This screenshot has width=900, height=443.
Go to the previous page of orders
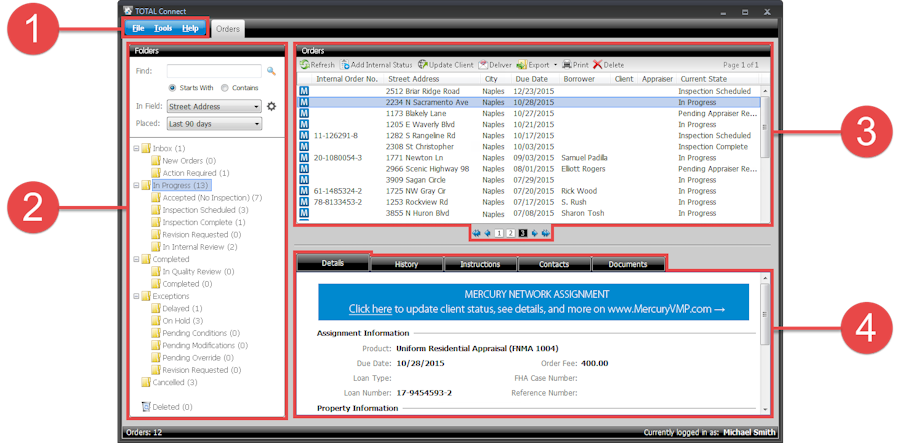click(487, 234)
